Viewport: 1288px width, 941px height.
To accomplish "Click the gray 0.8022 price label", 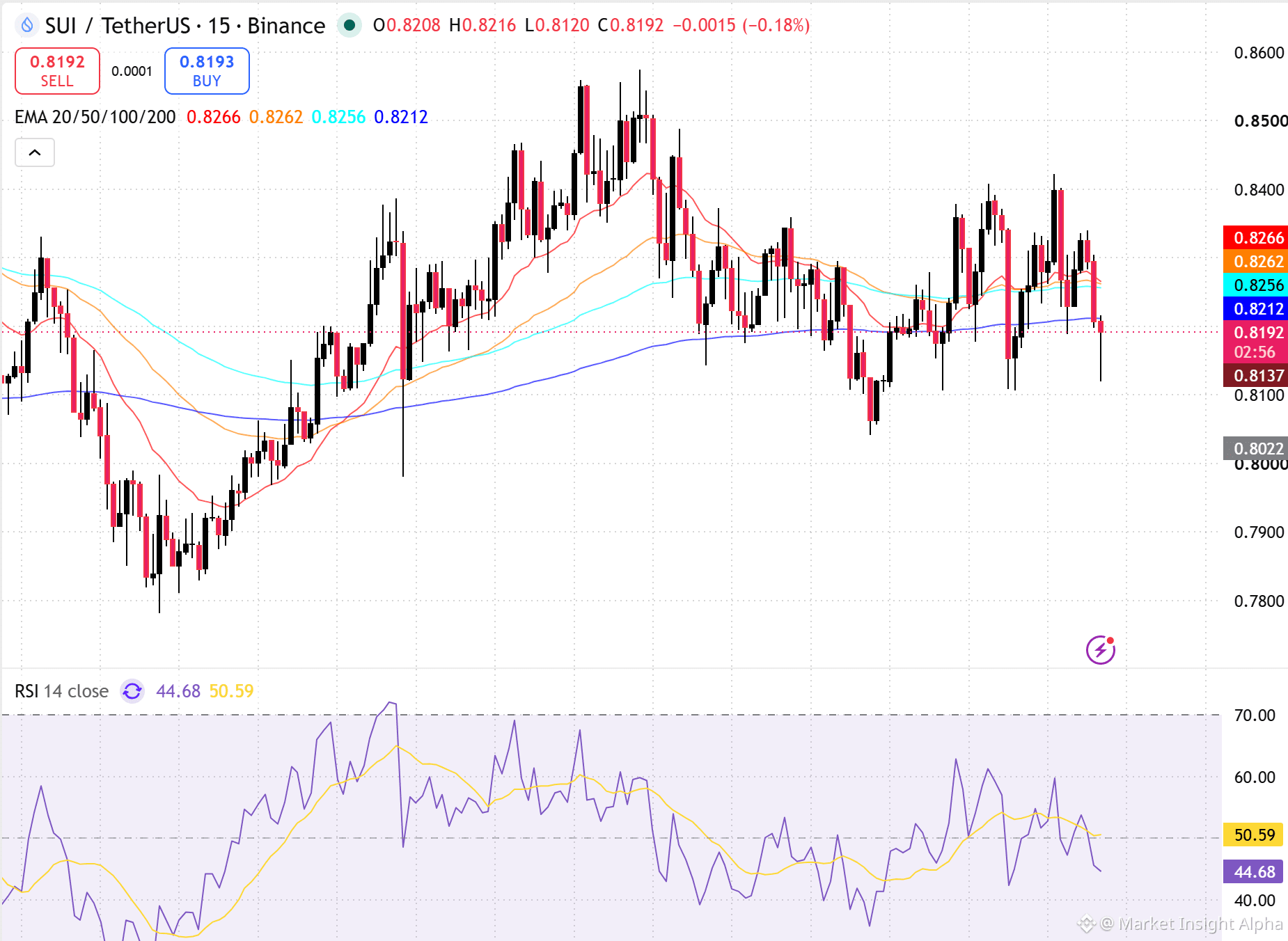I will [1256, 449].
